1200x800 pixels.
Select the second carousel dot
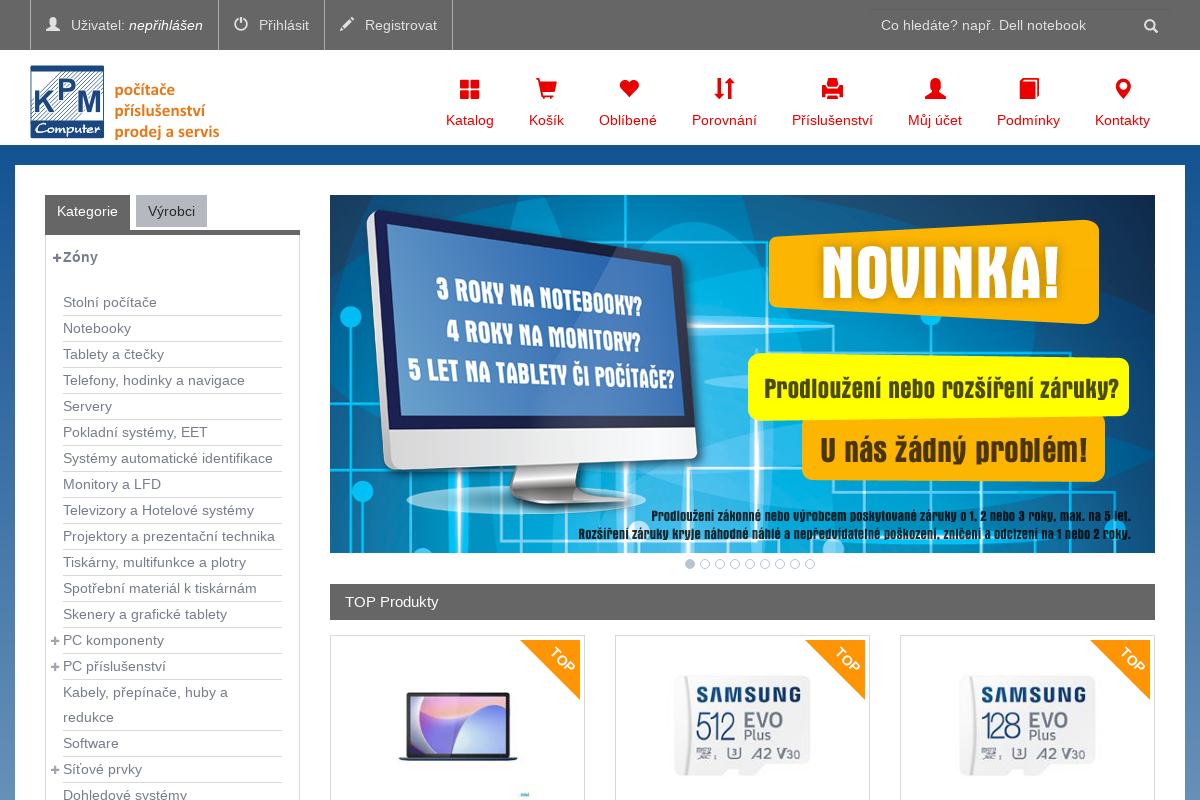pyautogui.click(x=704, y=564)
